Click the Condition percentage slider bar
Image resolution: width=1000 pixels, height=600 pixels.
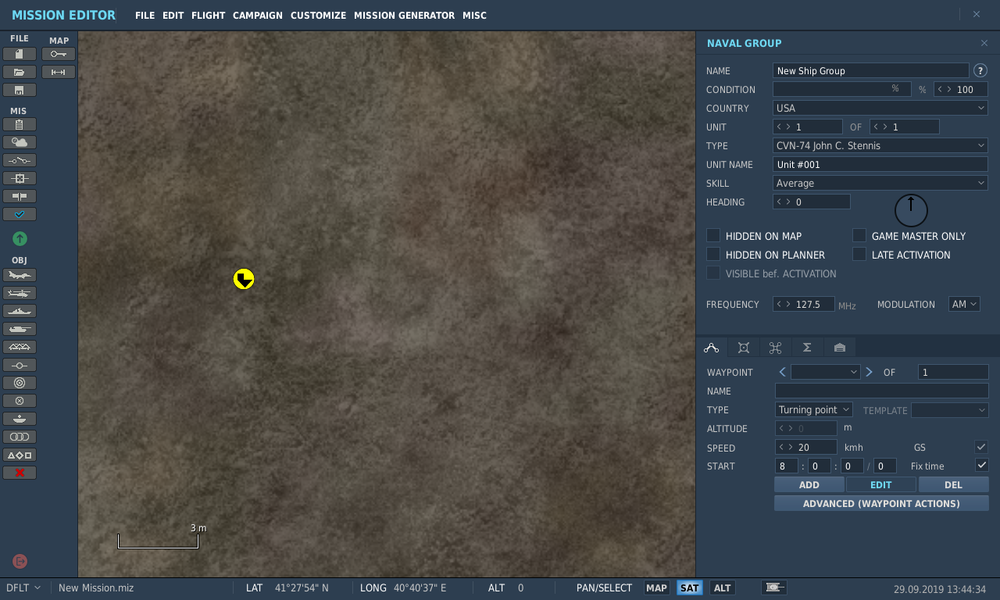point(842,89)
